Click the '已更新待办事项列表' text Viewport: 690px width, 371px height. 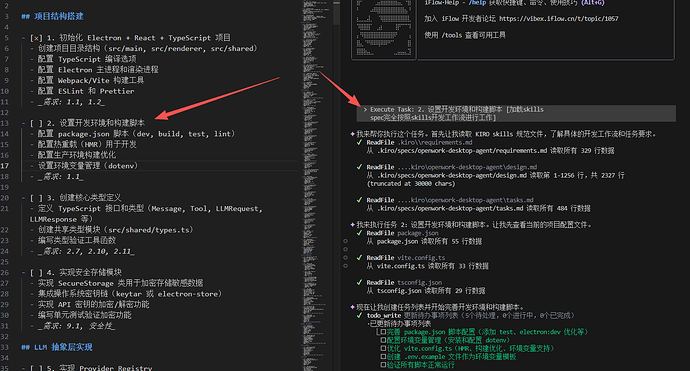click(x=400, y=324)
